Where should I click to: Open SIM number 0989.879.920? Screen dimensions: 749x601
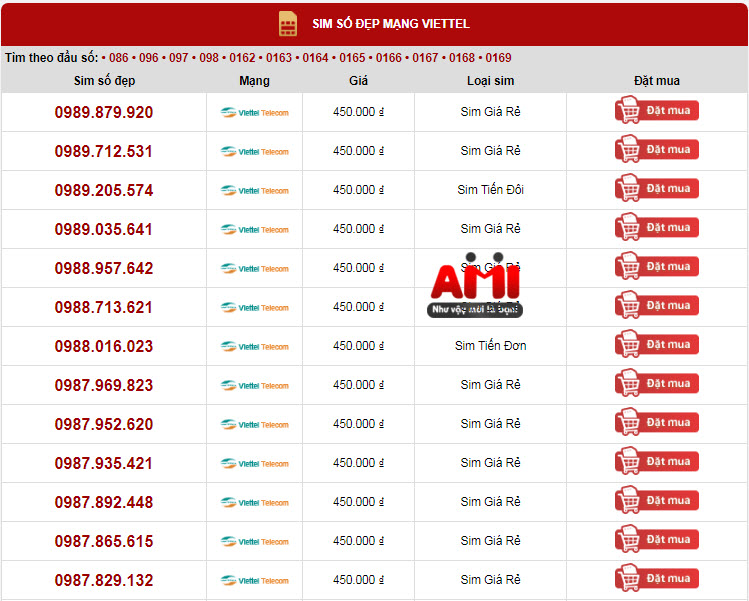click(104, 112)
